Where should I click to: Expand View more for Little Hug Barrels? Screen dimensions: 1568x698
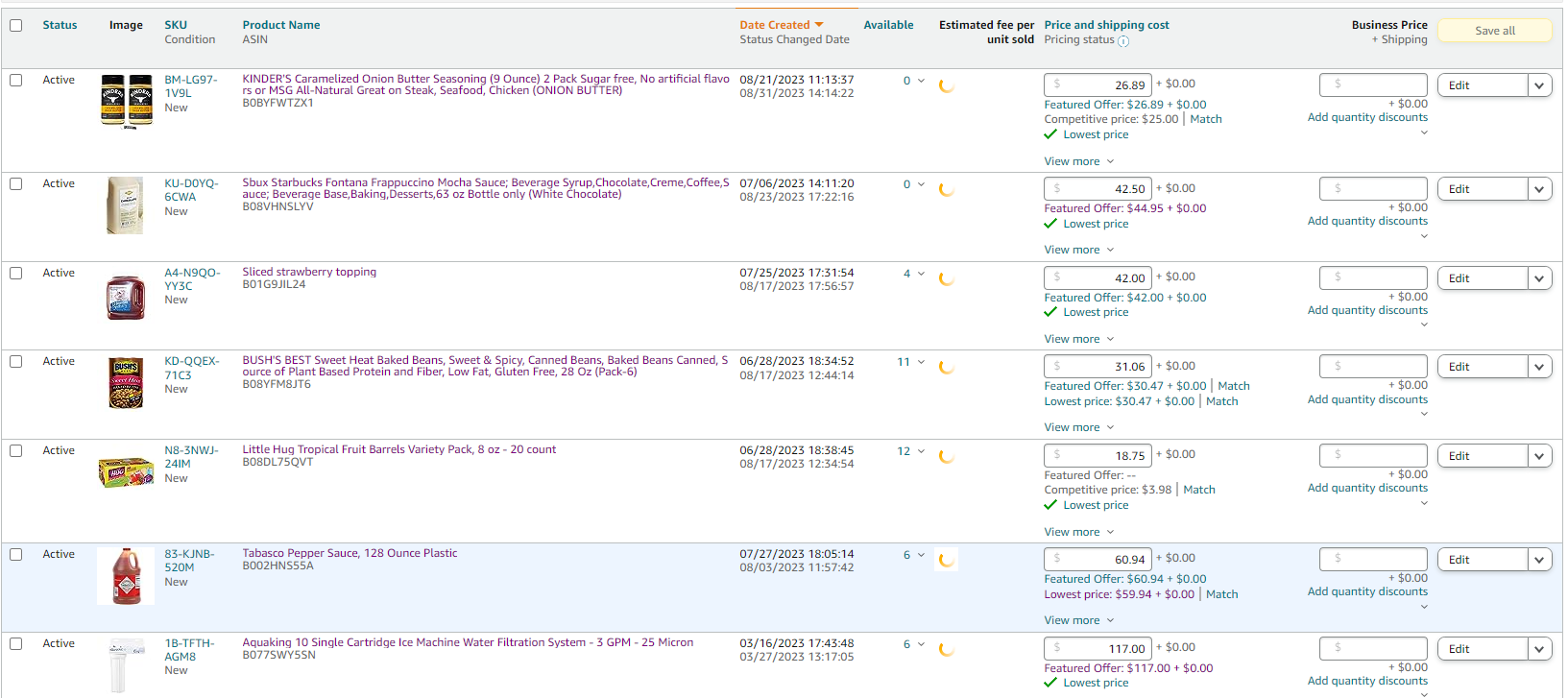click(1079, 532)
